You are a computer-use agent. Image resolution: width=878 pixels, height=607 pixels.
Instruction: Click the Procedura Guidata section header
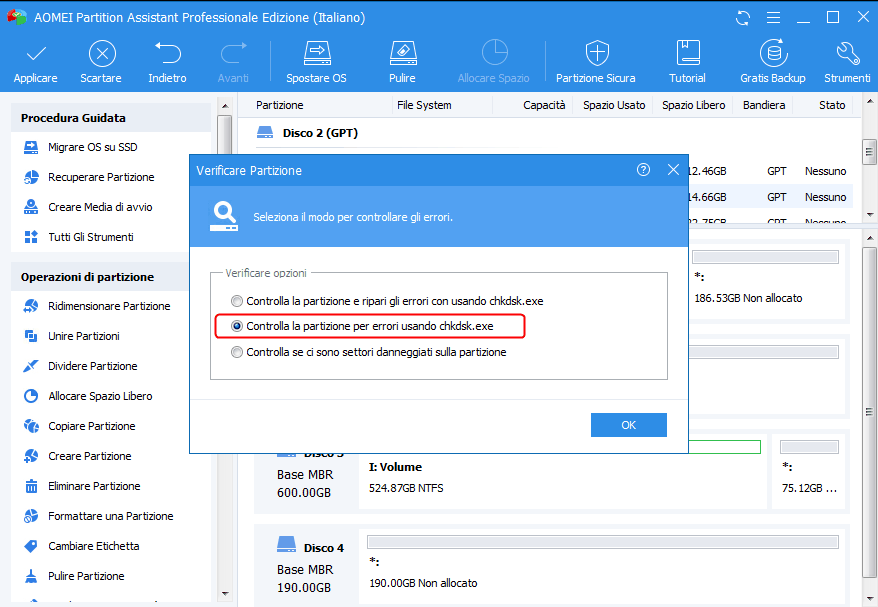pyautogui.click(x=111, y=118)
